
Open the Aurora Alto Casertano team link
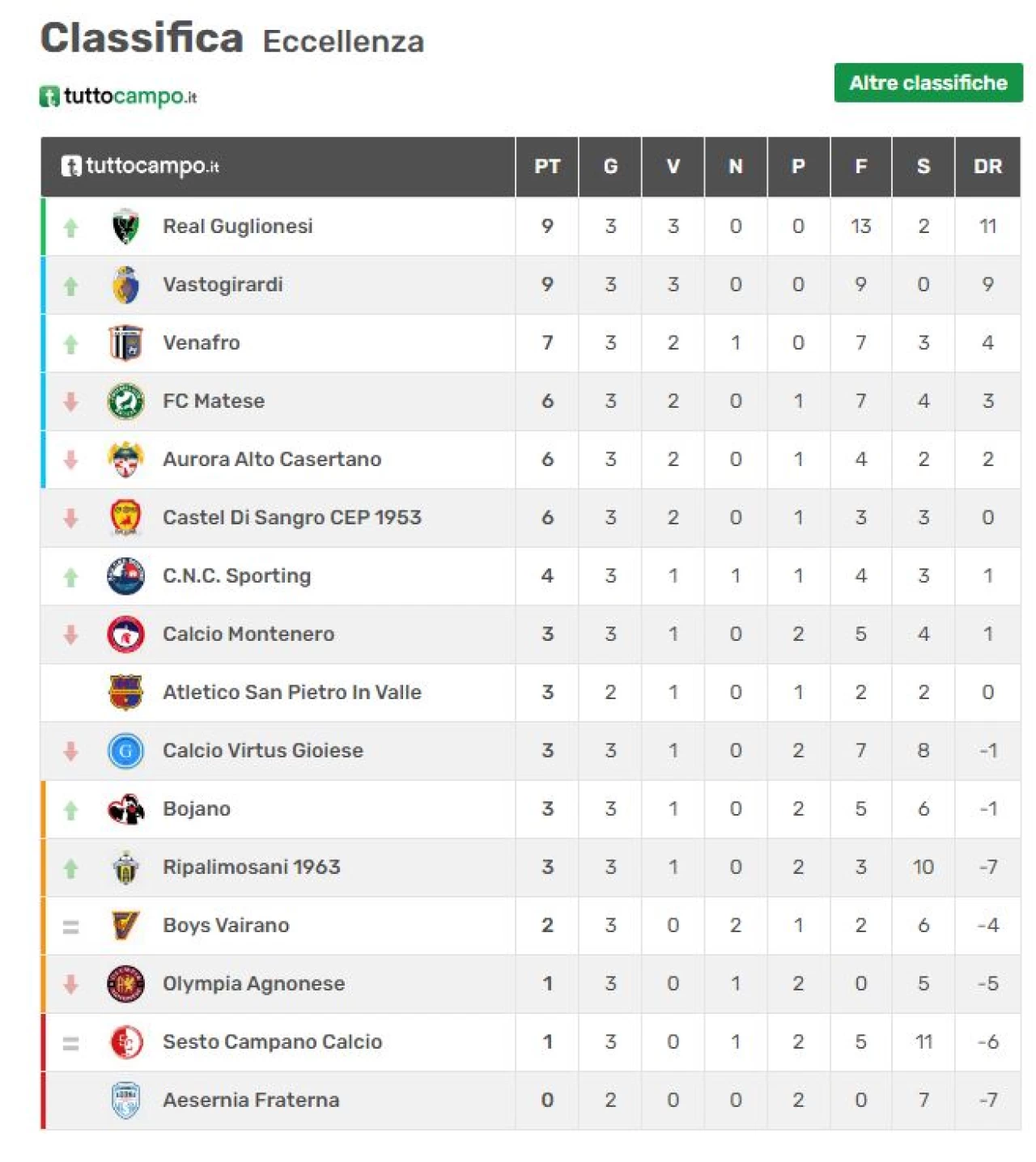pyautogui.click(x=272, y=460)
